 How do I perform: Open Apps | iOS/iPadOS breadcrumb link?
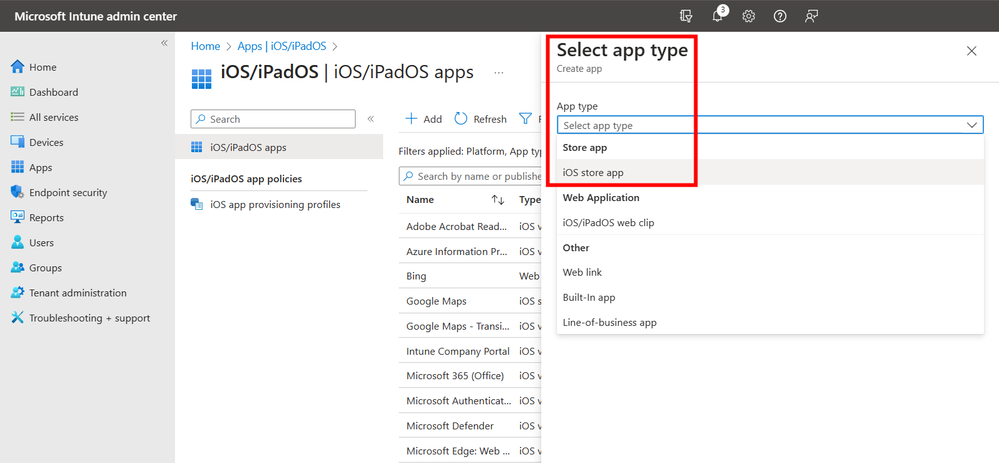(x=282, y=46)
